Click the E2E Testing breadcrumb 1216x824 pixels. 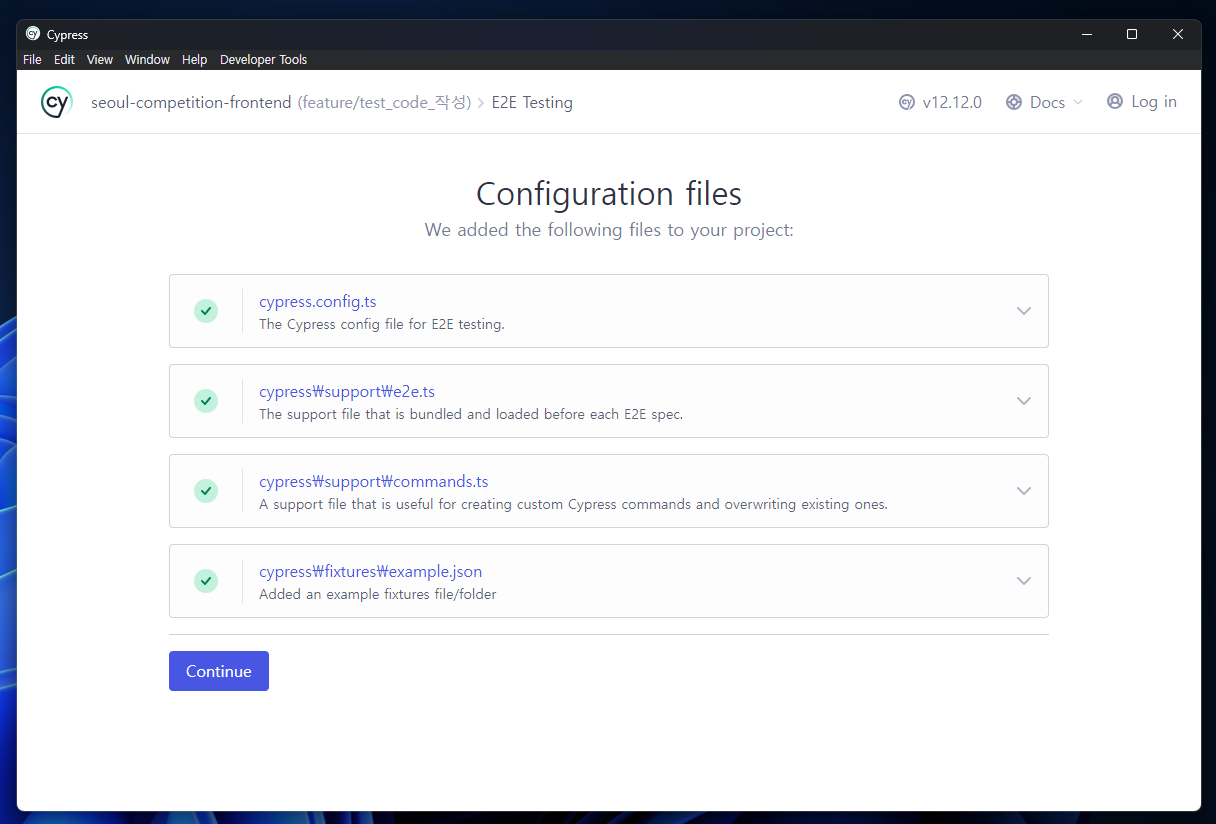(532, 102)
